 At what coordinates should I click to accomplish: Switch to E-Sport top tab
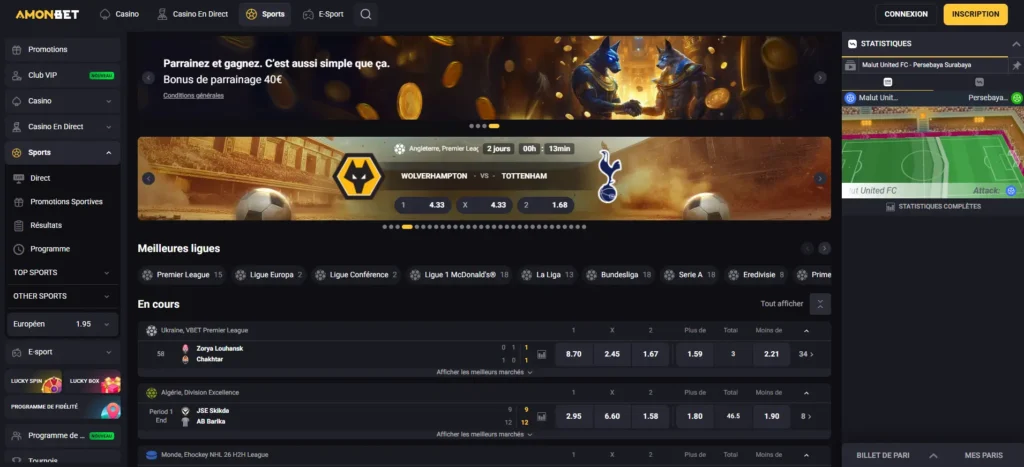coord(323,14)
